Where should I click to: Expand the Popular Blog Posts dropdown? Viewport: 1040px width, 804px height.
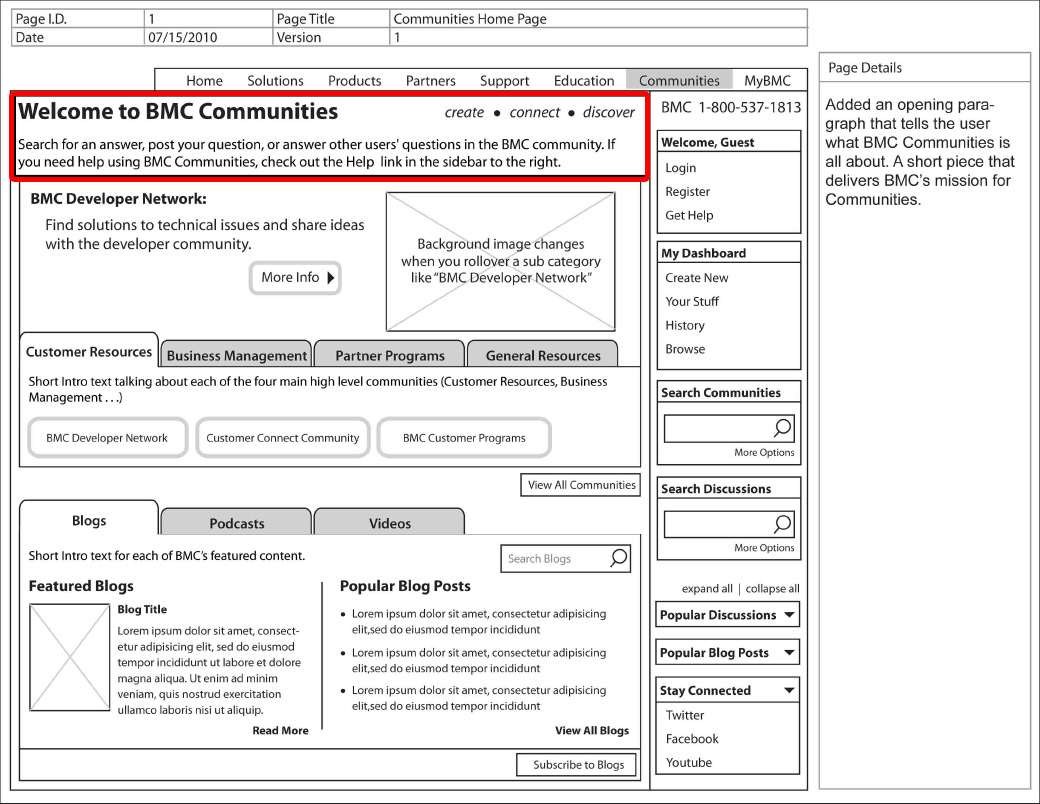point(790,653)
